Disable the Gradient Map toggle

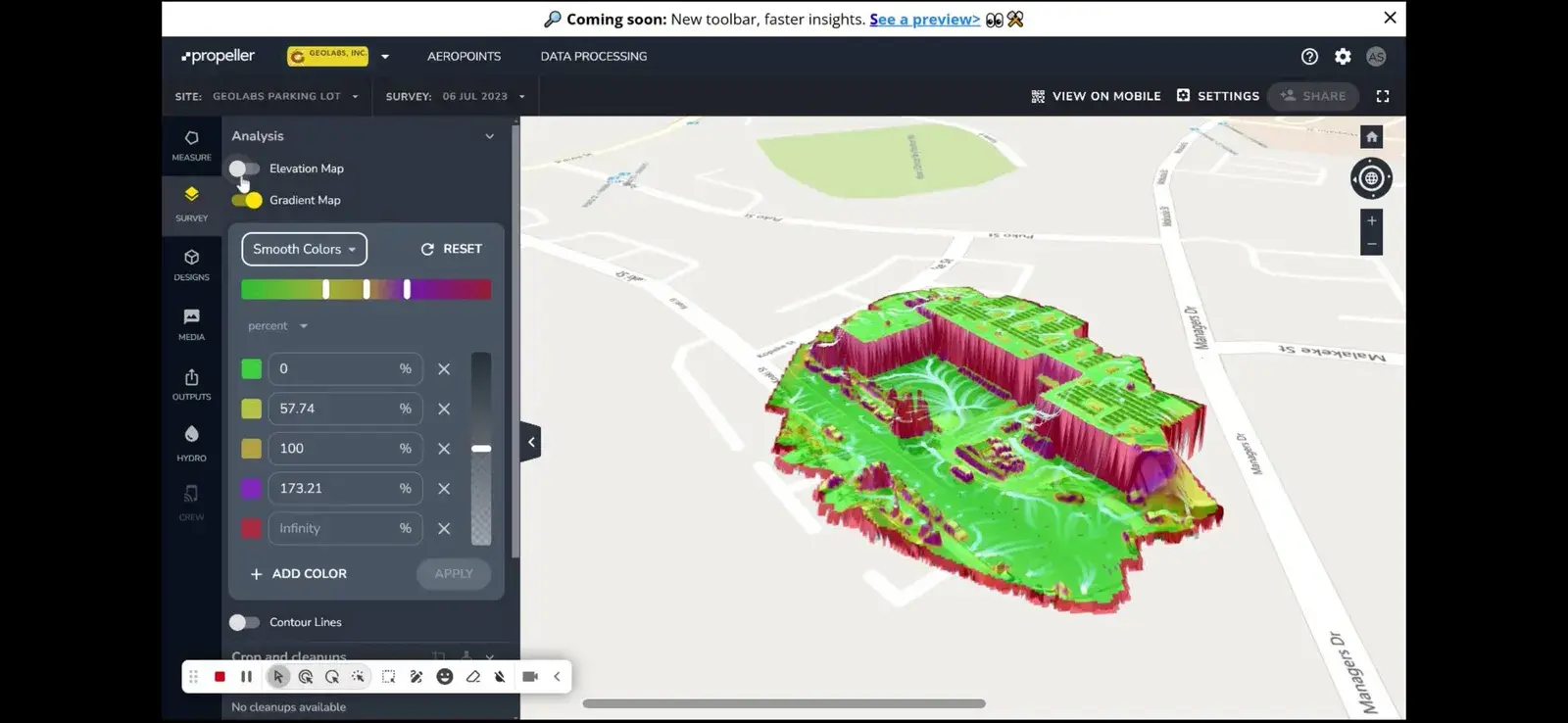pos(247,200)
